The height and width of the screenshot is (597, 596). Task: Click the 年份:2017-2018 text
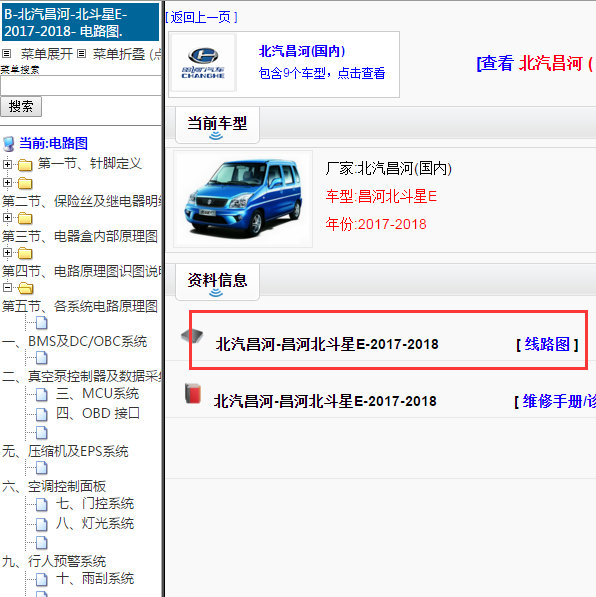click(376, 224)
